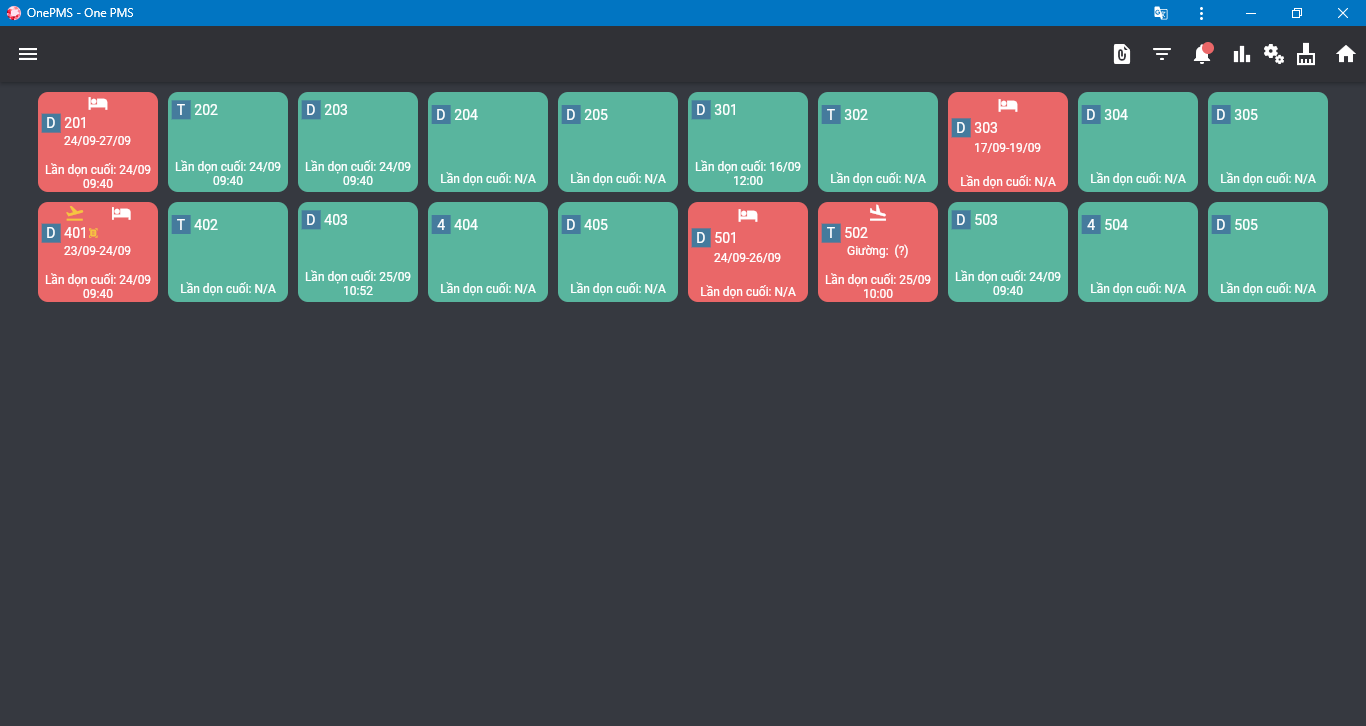Click the OnePMS app logo in title bar
Screen dimensions: 1366x726
14,13
